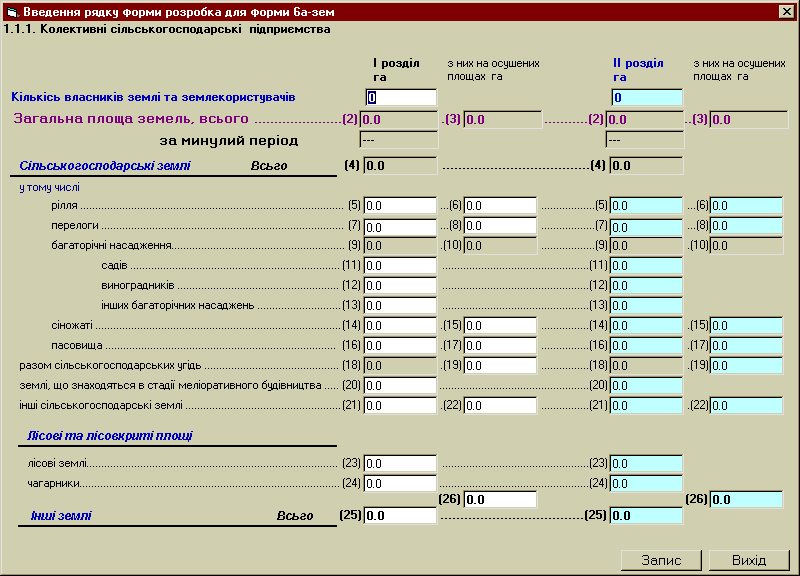The width and height of the screenshot is (800, 576).
Task: Click the II розділ га column header
Action: [638, 70]
